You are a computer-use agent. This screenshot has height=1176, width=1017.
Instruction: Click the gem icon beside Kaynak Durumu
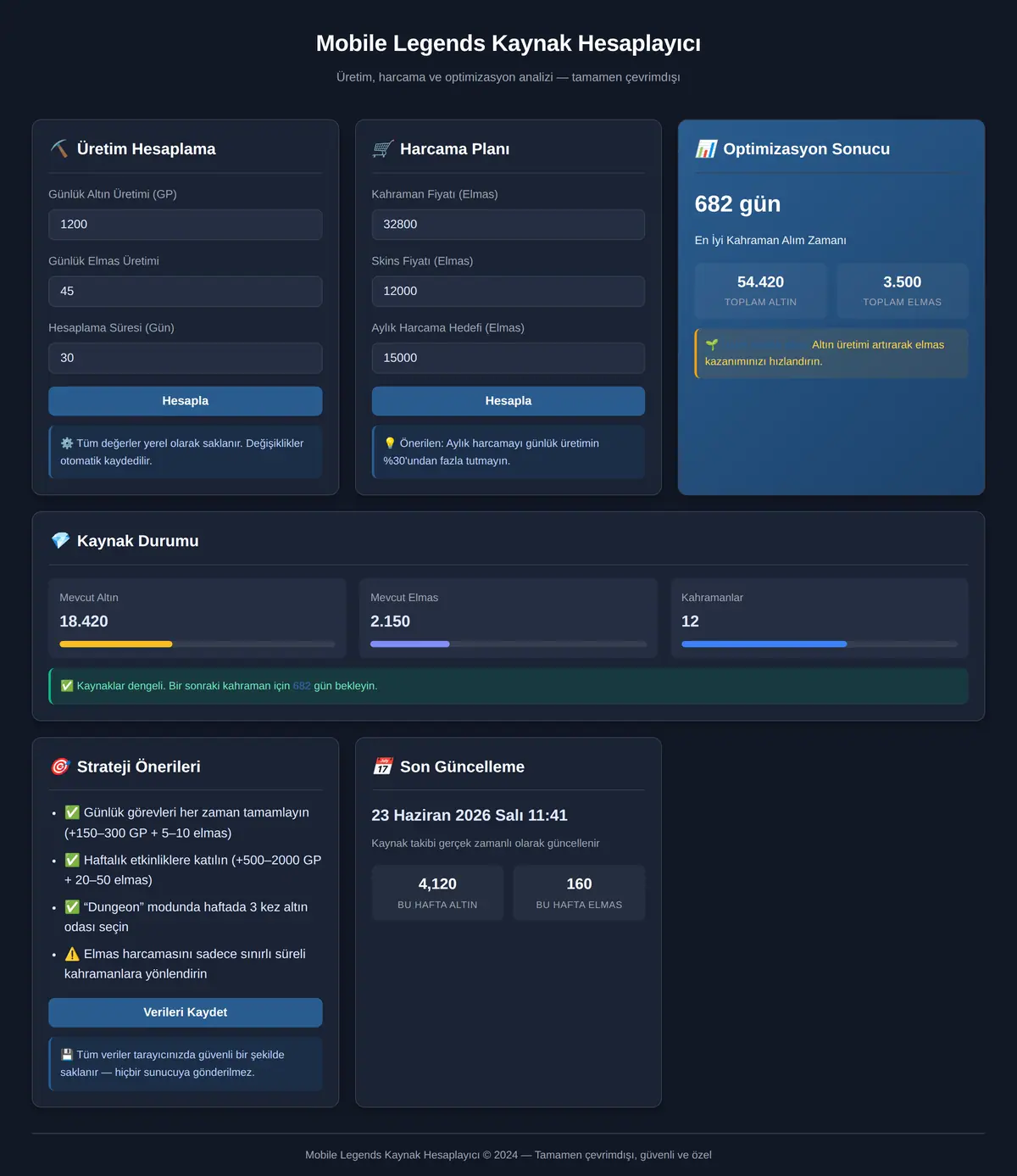coord(60,541)
